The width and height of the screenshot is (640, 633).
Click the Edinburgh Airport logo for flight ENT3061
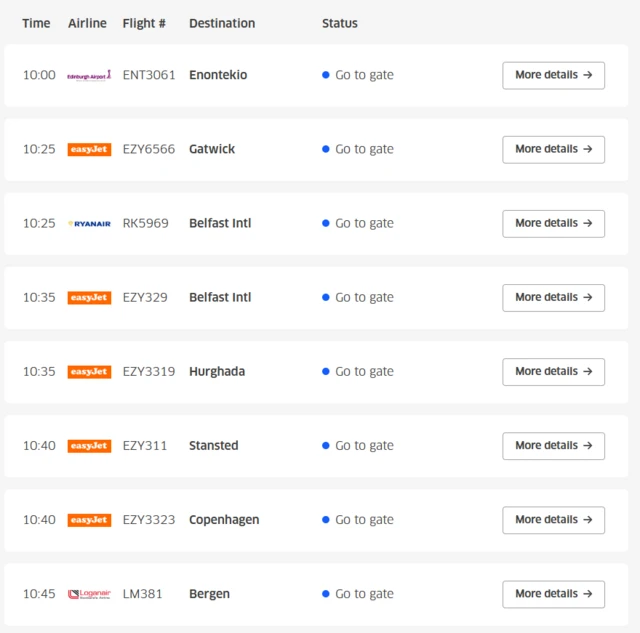click(x=89, y=76)
